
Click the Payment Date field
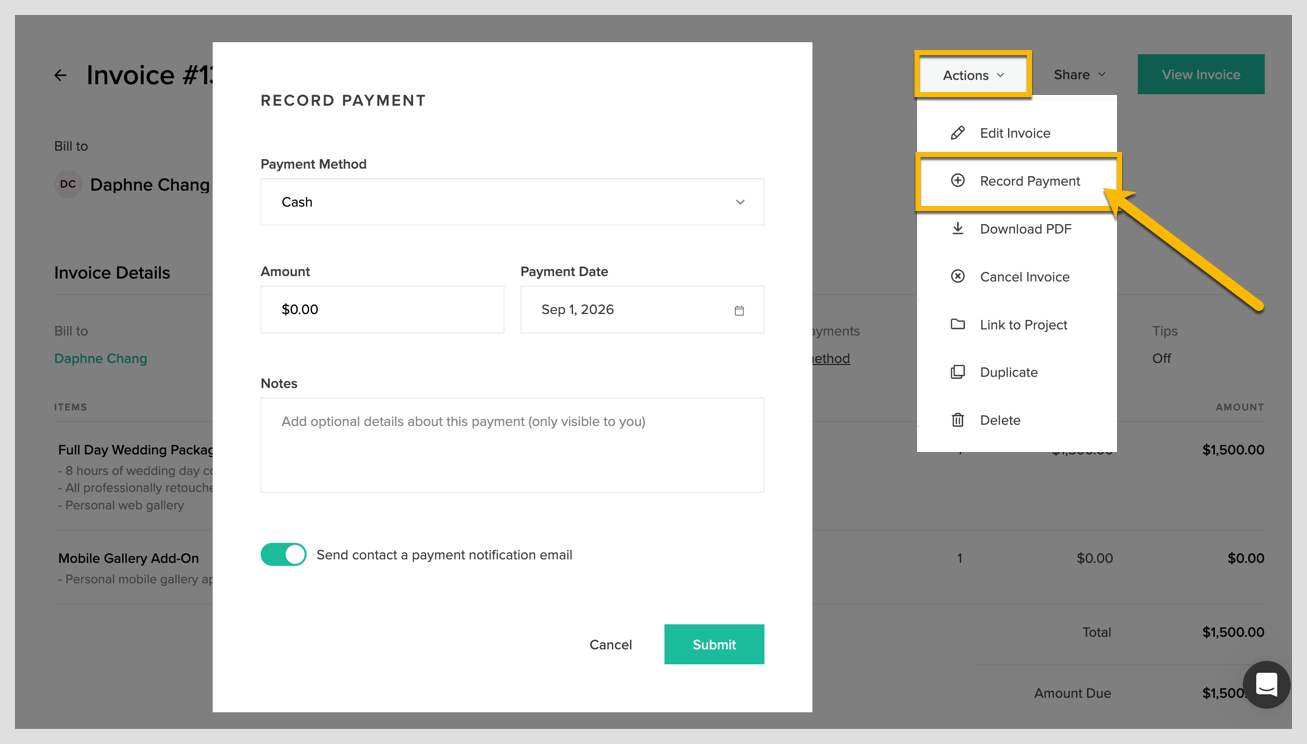point(642,310)
